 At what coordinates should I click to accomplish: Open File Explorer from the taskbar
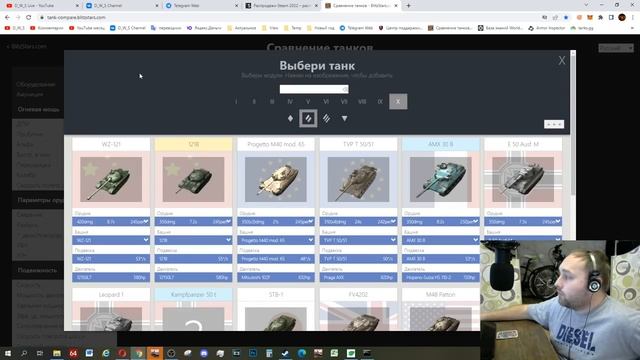coord(57,353)
